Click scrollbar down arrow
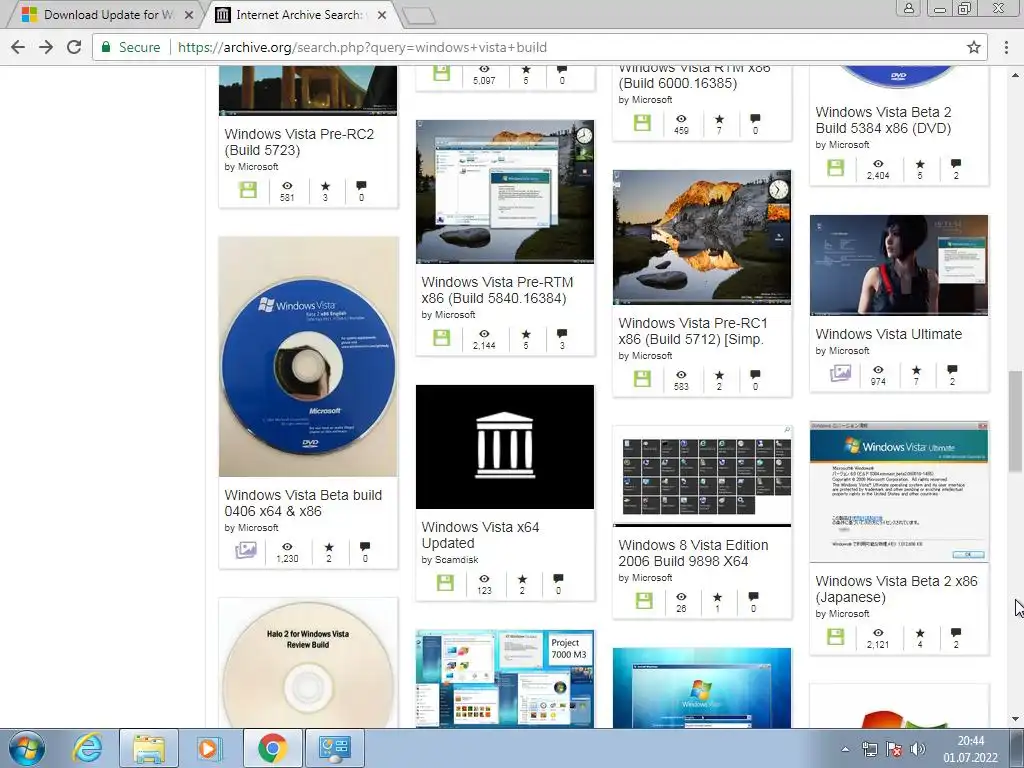 (x=1015, y=720)
